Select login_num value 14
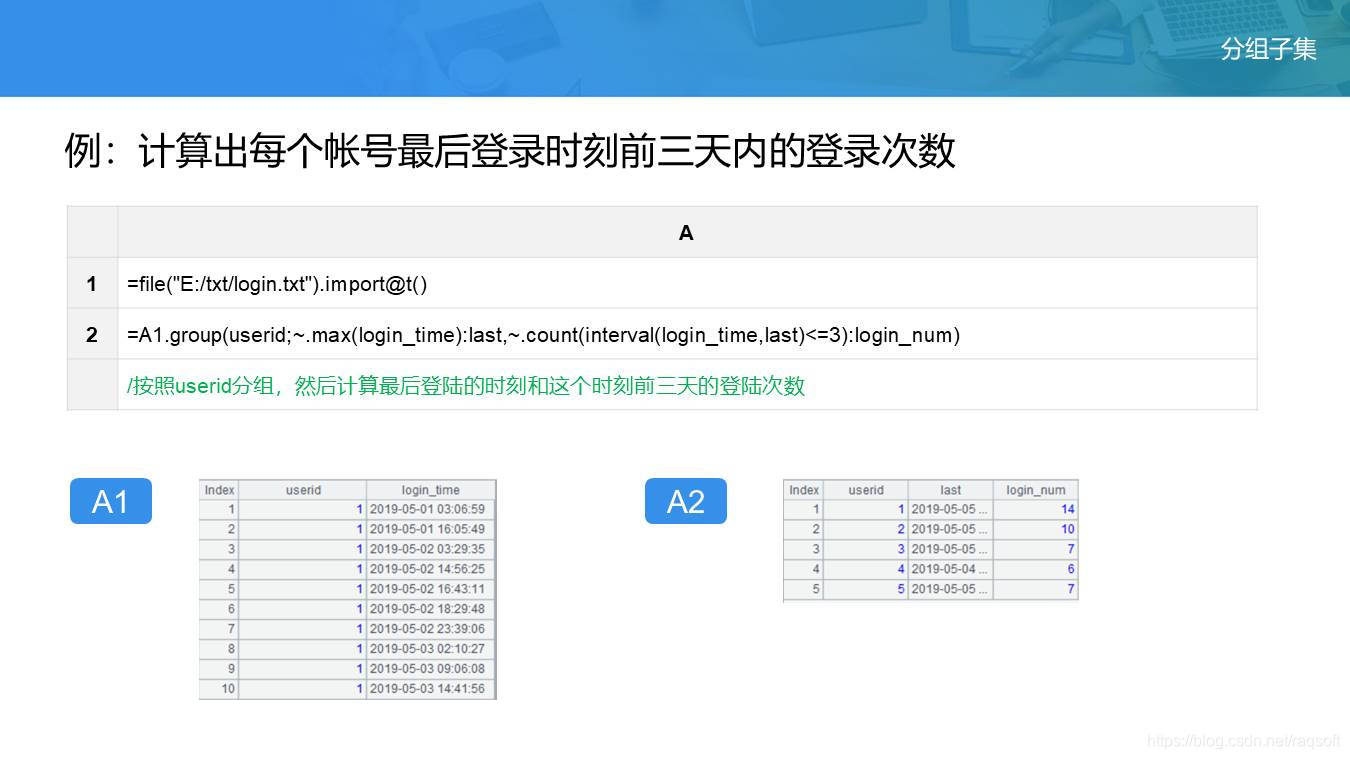1350x759 pixels. 1036,509
